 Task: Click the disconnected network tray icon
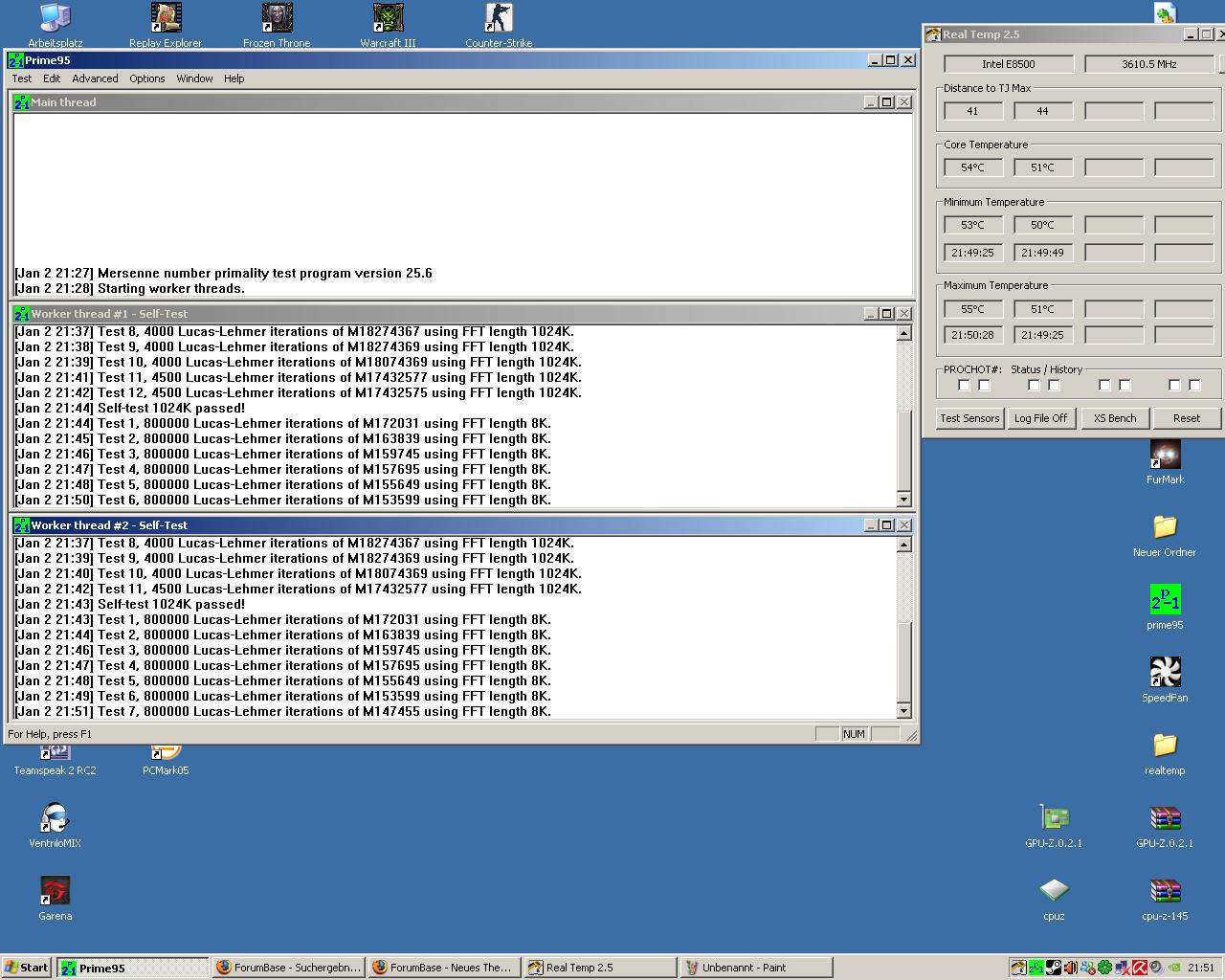pos(1123,968)
